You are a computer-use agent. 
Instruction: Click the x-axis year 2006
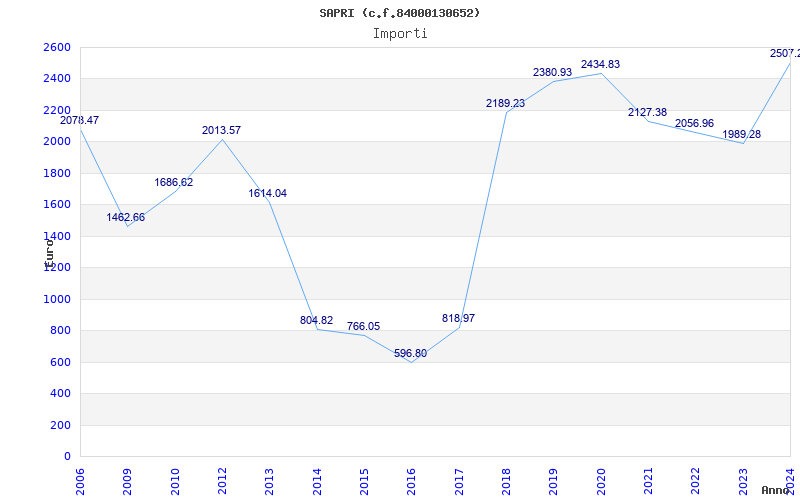[80, 481]
